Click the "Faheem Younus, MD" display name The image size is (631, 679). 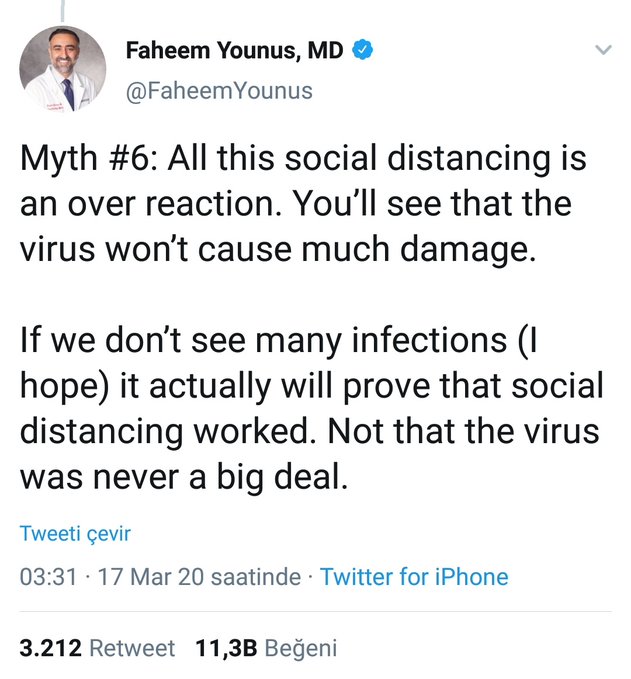tap(235, 51)
